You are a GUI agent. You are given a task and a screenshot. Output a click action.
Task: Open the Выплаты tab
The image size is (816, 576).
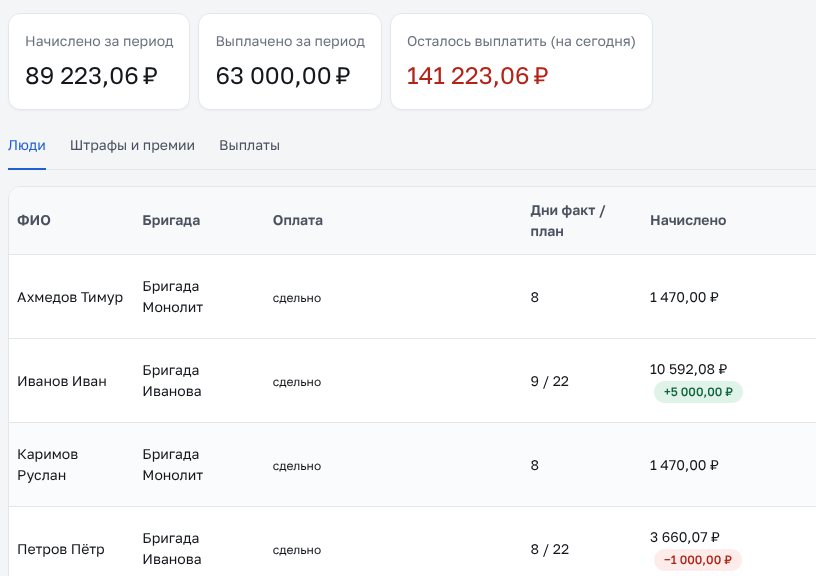249,145
